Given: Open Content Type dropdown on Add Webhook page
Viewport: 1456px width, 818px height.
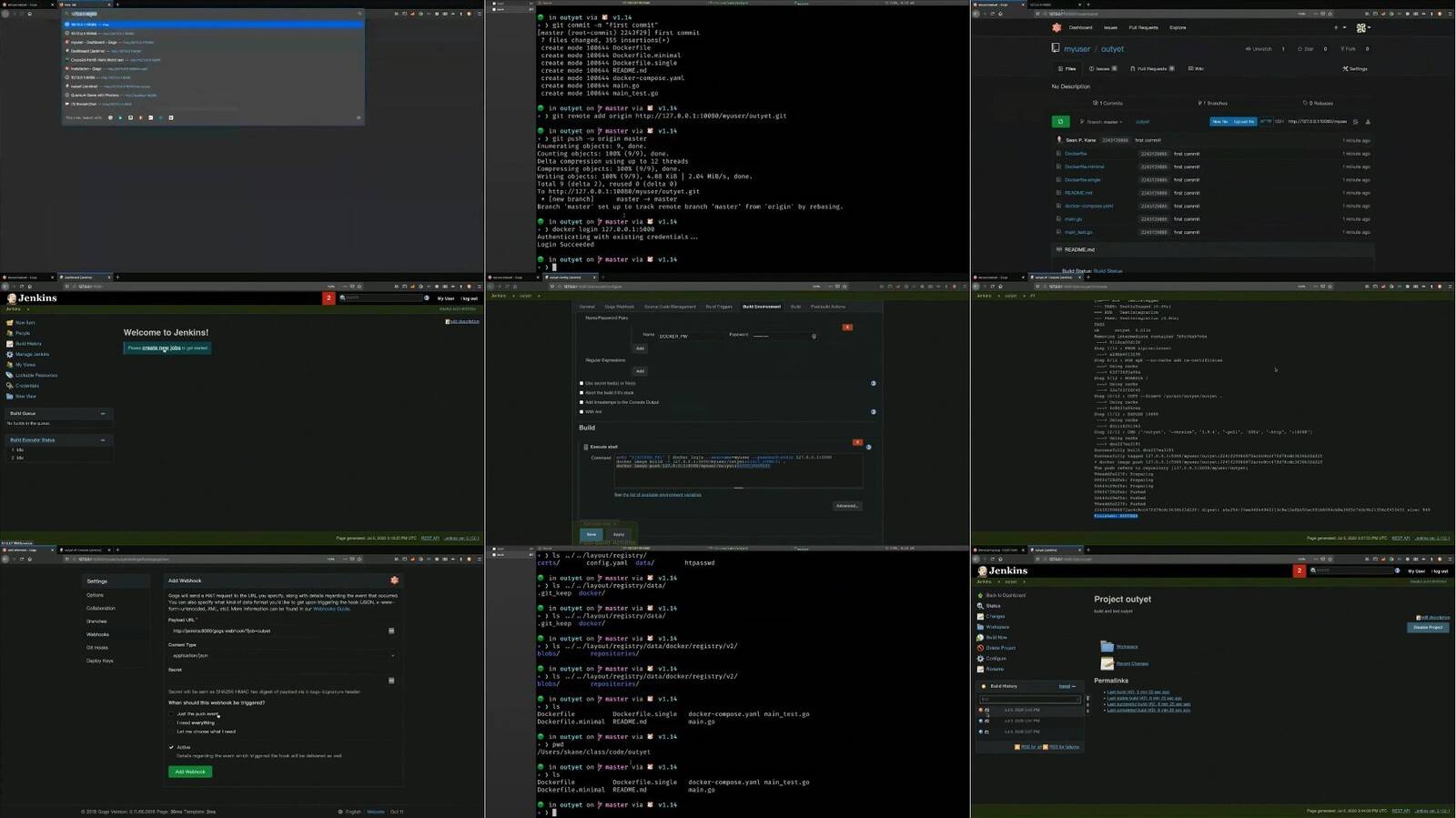Looking at the screenshot, I should [x=282, y=655].
